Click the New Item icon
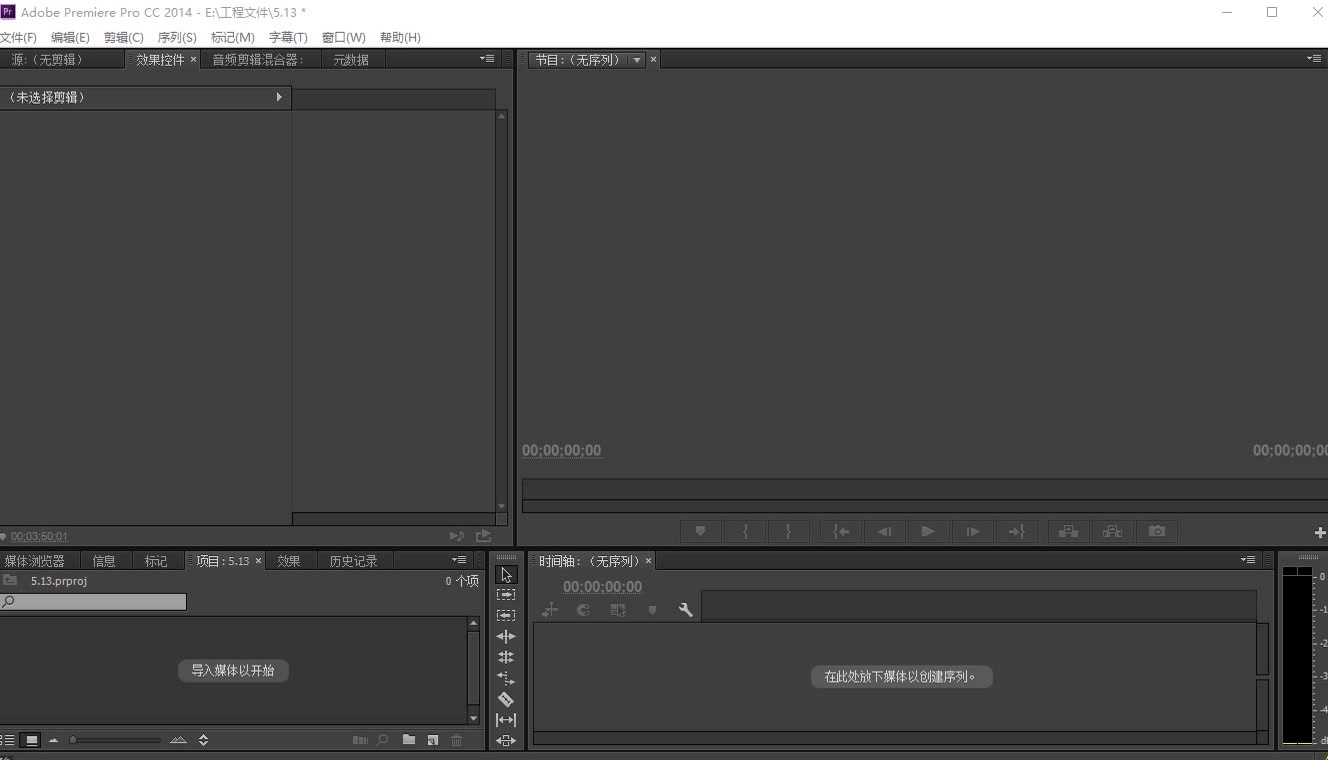 click(x=433, y=740)
